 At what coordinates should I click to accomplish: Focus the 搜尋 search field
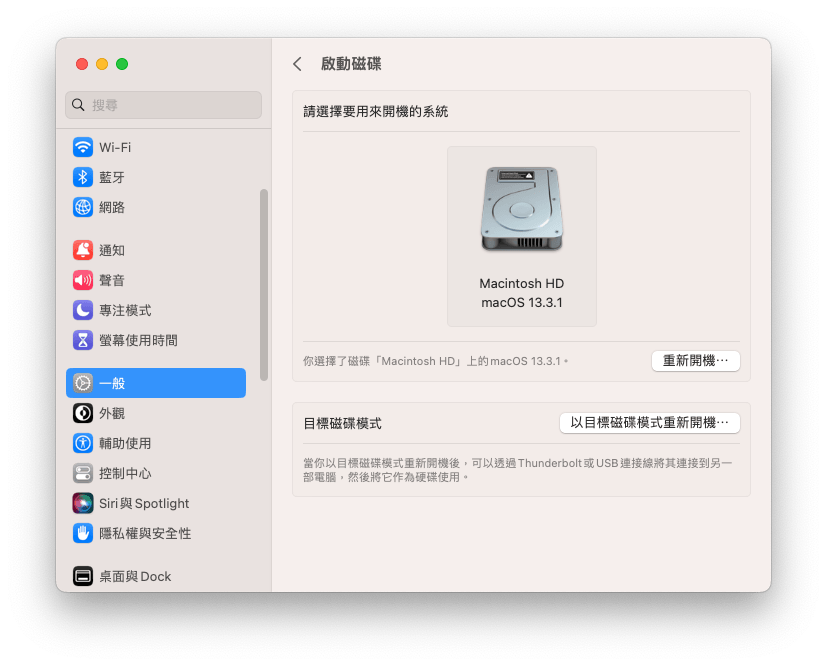[164, 105]
